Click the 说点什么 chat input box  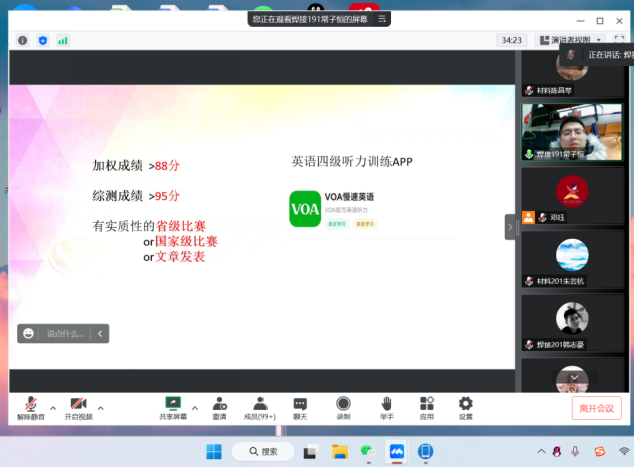(x=64, y=333)
